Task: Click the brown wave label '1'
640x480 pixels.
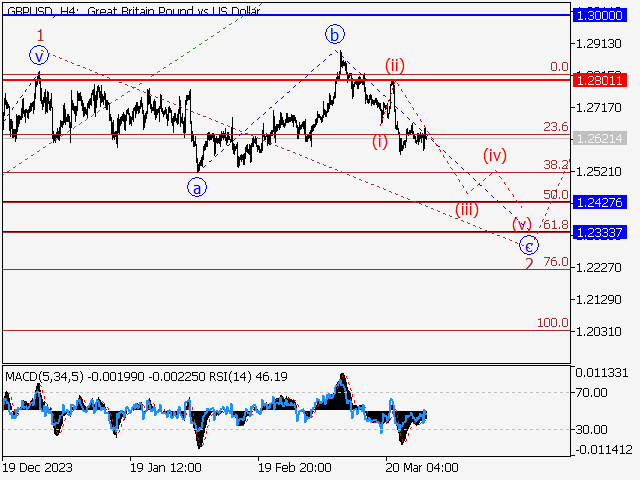Action: (40, 36)
